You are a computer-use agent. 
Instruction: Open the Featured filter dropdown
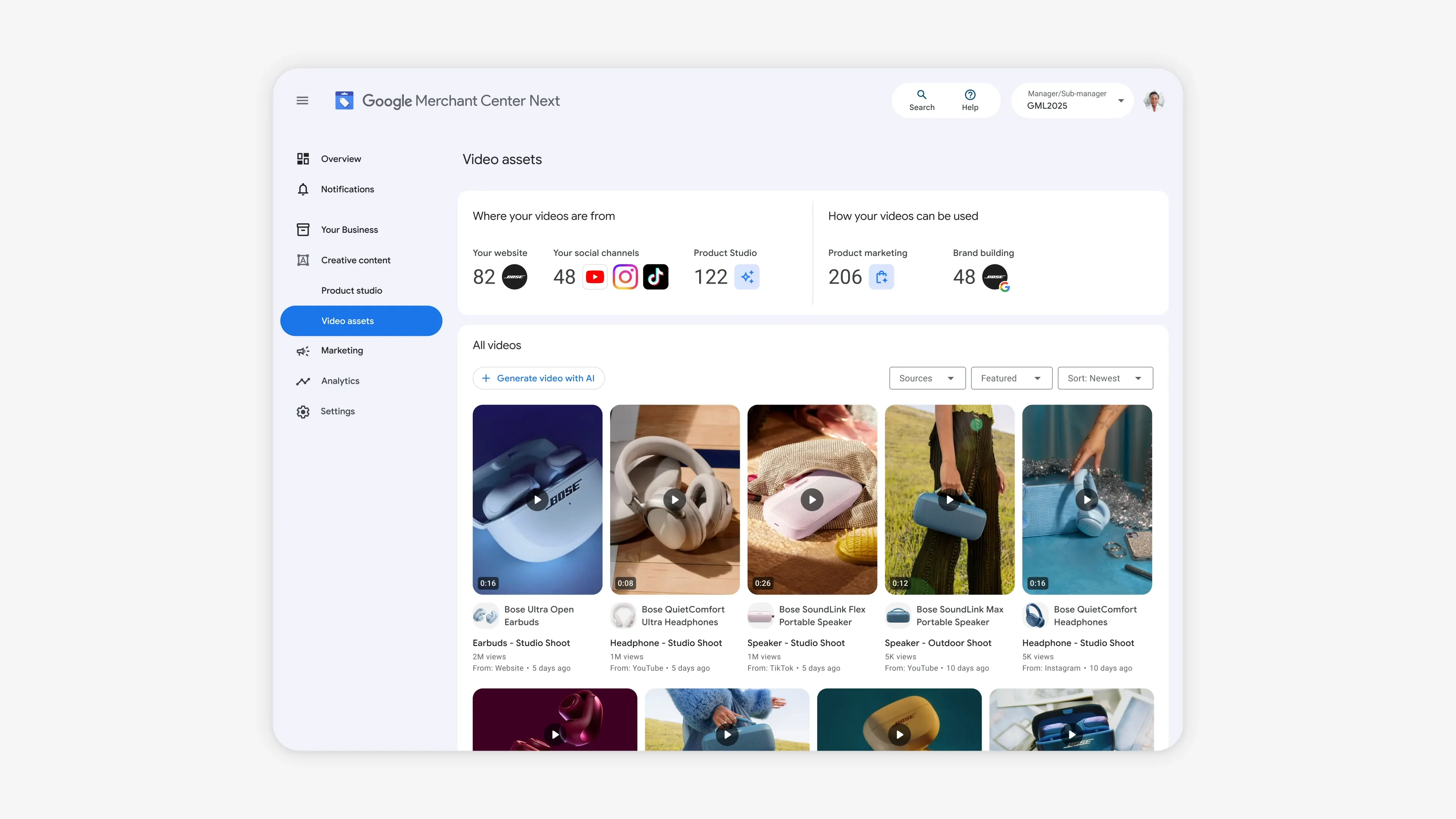pos(1011,378)
